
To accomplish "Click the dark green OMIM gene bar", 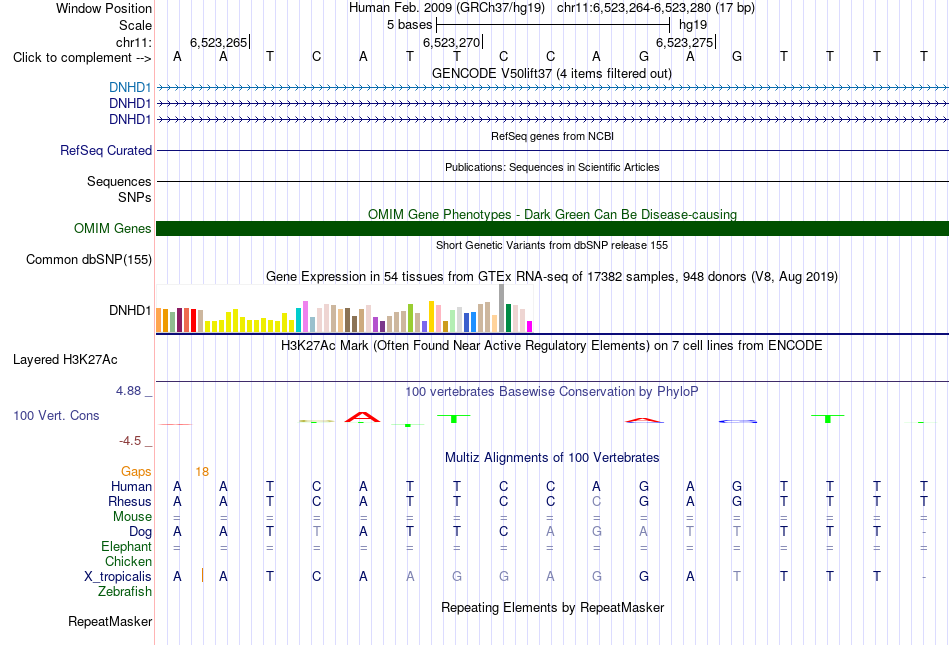I will (552, 228).
